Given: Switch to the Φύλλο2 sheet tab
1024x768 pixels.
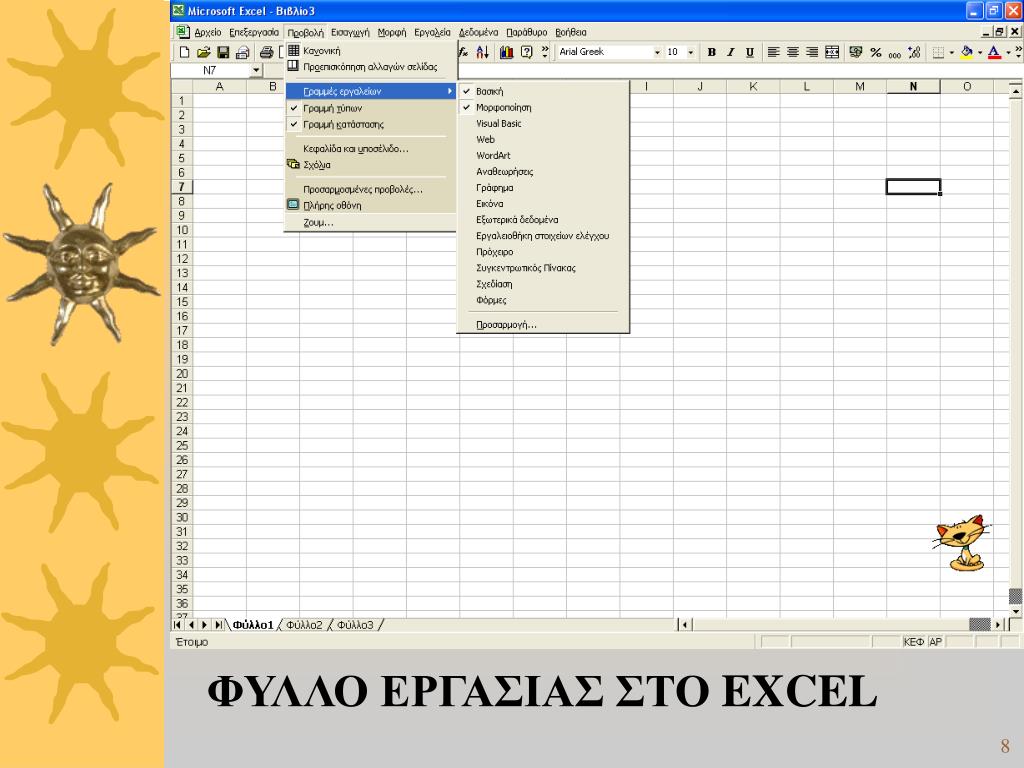Looking at the screenshot, I should coord(304,625).
